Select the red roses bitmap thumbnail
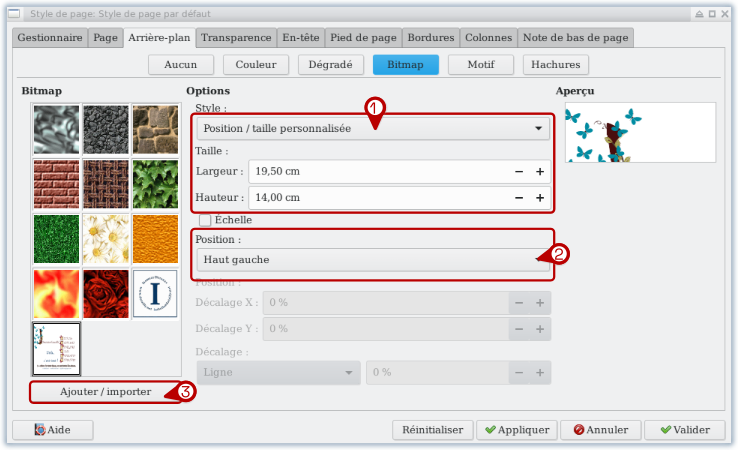 coord(106,292)
